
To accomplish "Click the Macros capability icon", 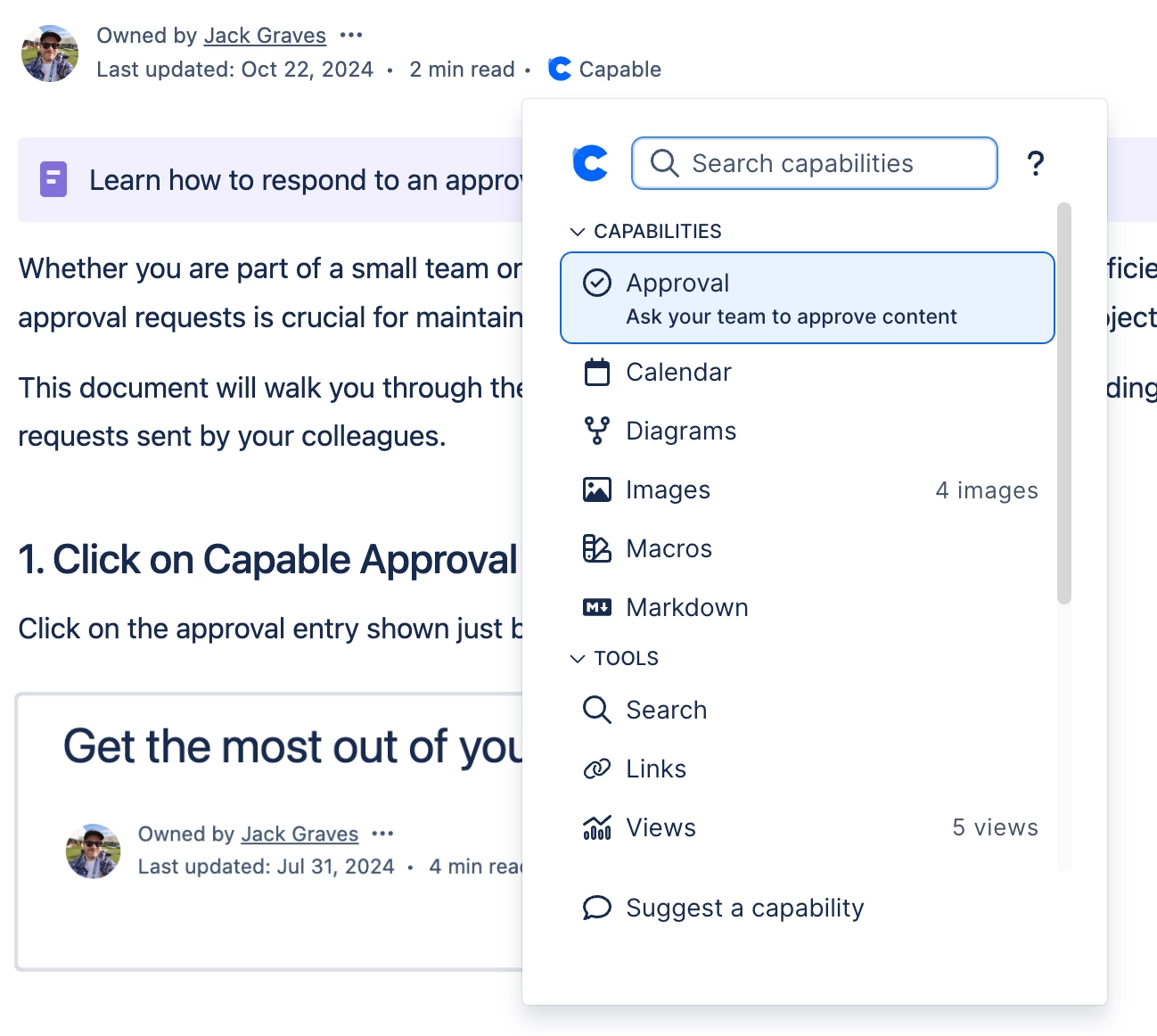I will [596, 548].
